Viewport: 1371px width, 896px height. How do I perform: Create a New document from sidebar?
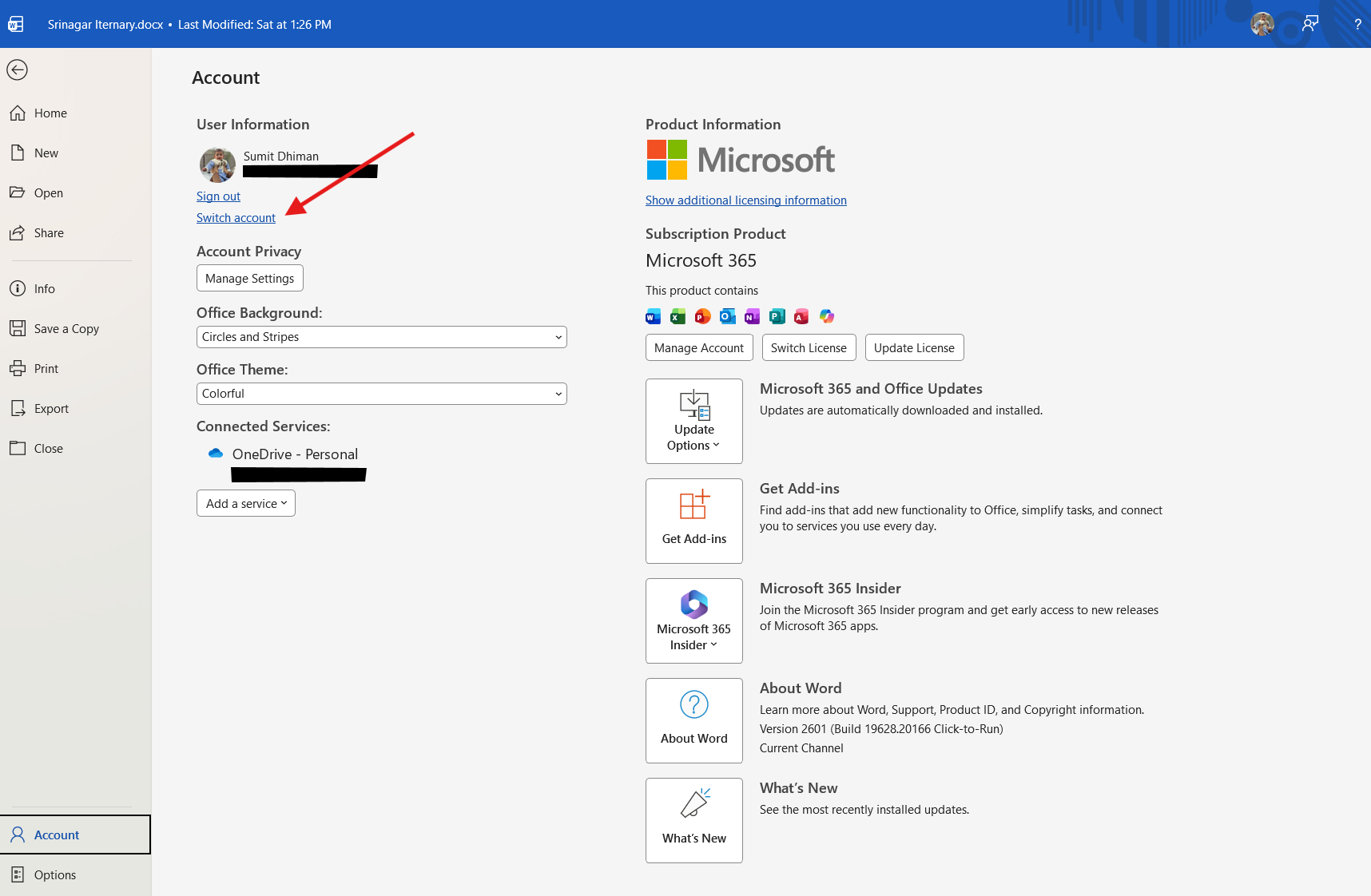click(75, 153)
